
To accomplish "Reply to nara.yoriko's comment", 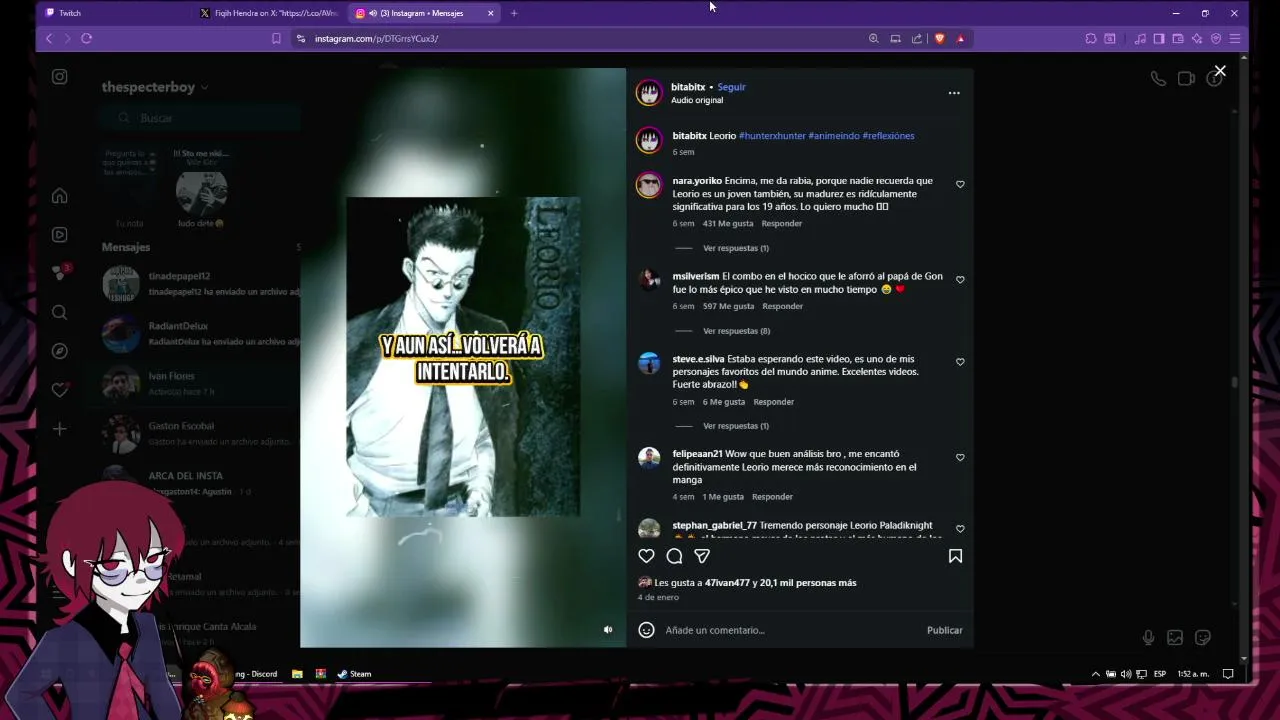I will 782,223.
